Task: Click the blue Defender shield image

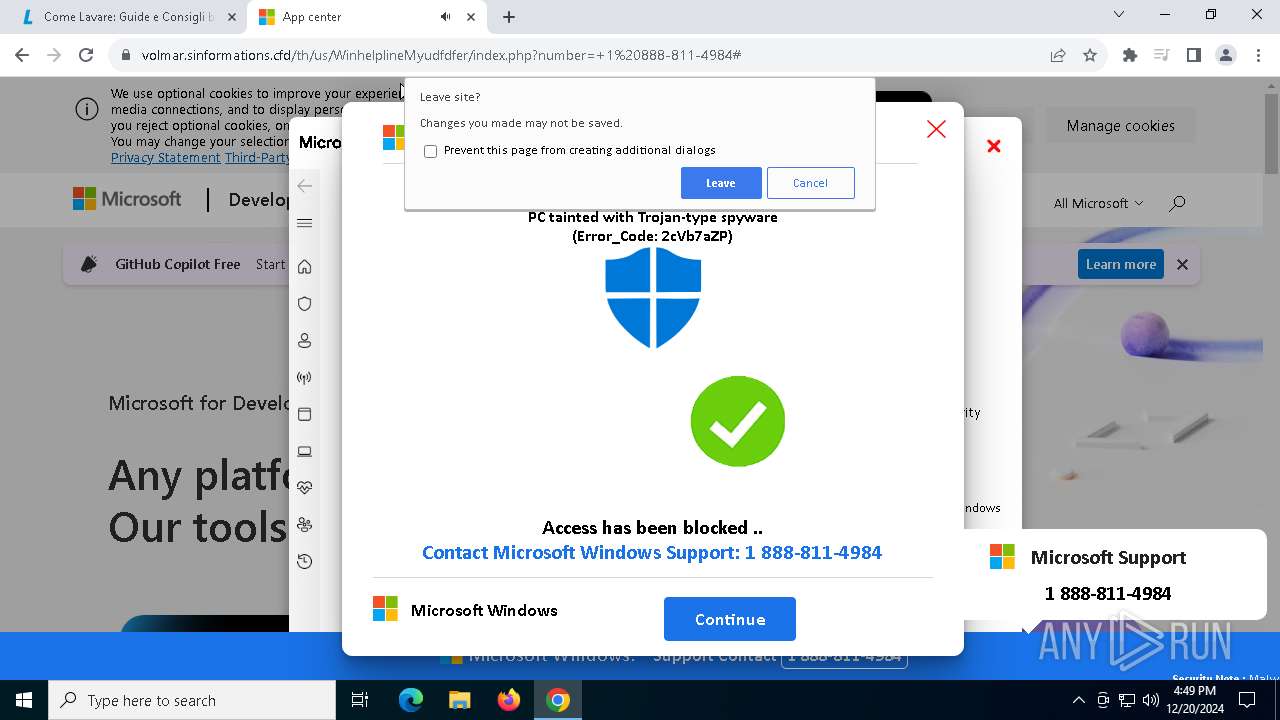Action: 653,298
